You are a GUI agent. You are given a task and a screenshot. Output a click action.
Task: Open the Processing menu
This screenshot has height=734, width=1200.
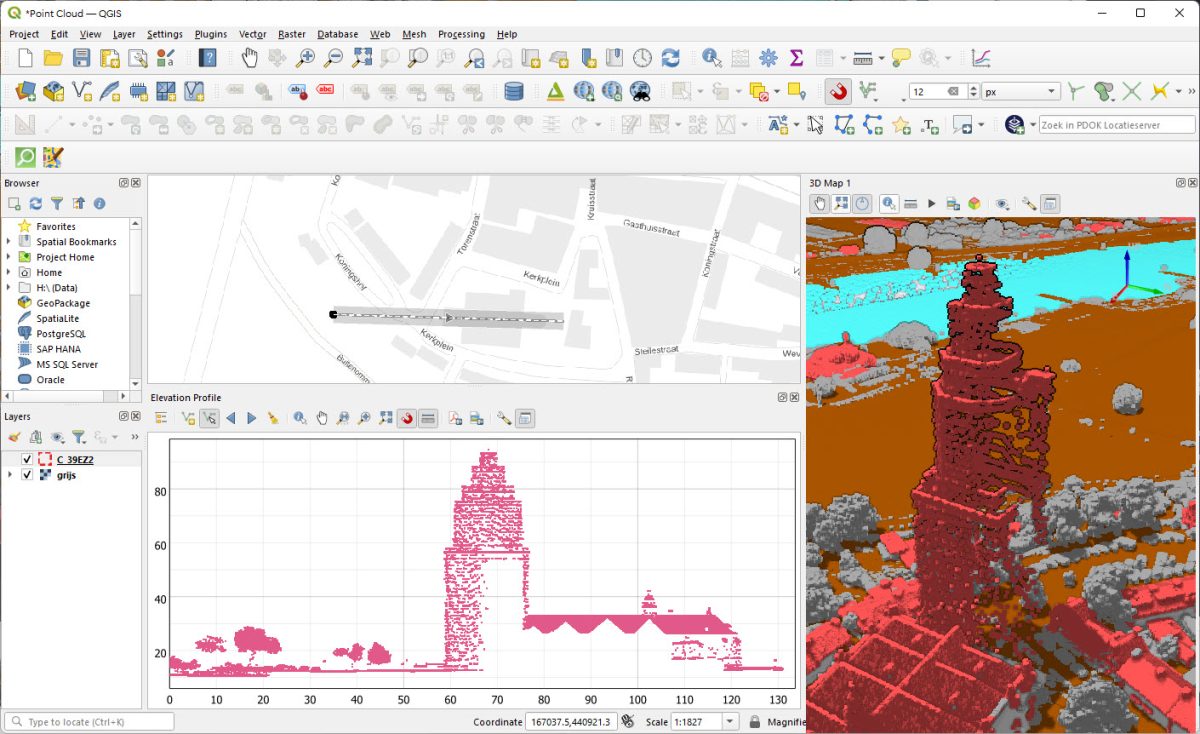pos(461,33)
